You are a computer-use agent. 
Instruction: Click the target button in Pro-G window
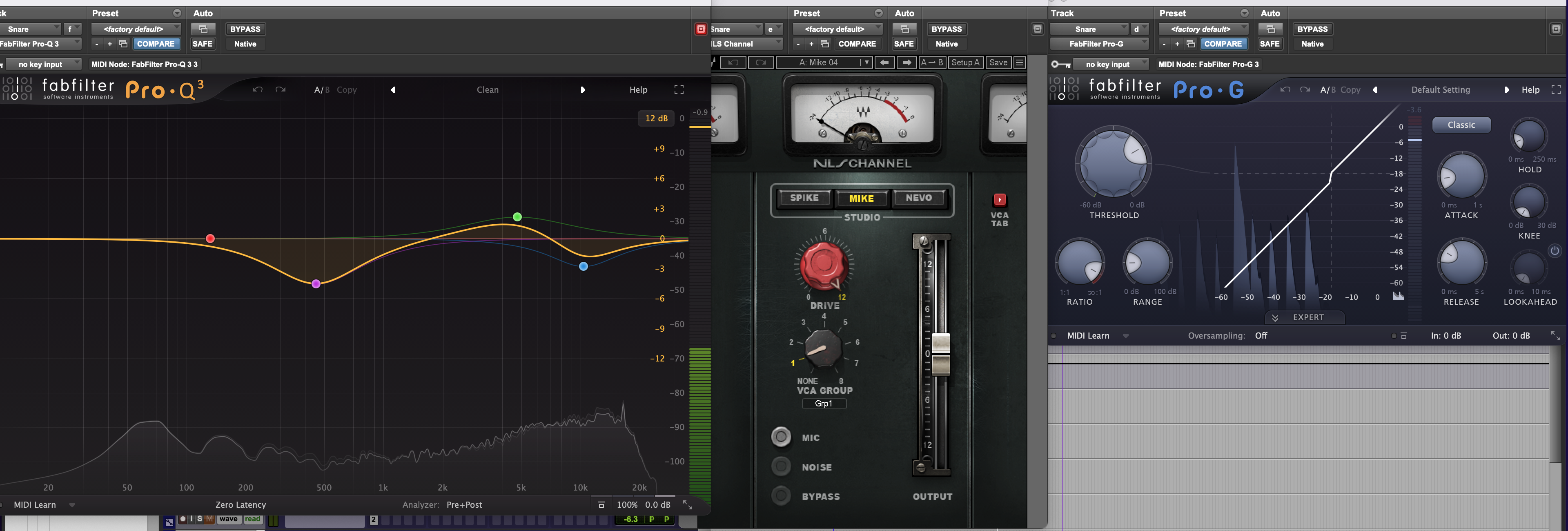pyautogui.click(x=1556, y=29)
